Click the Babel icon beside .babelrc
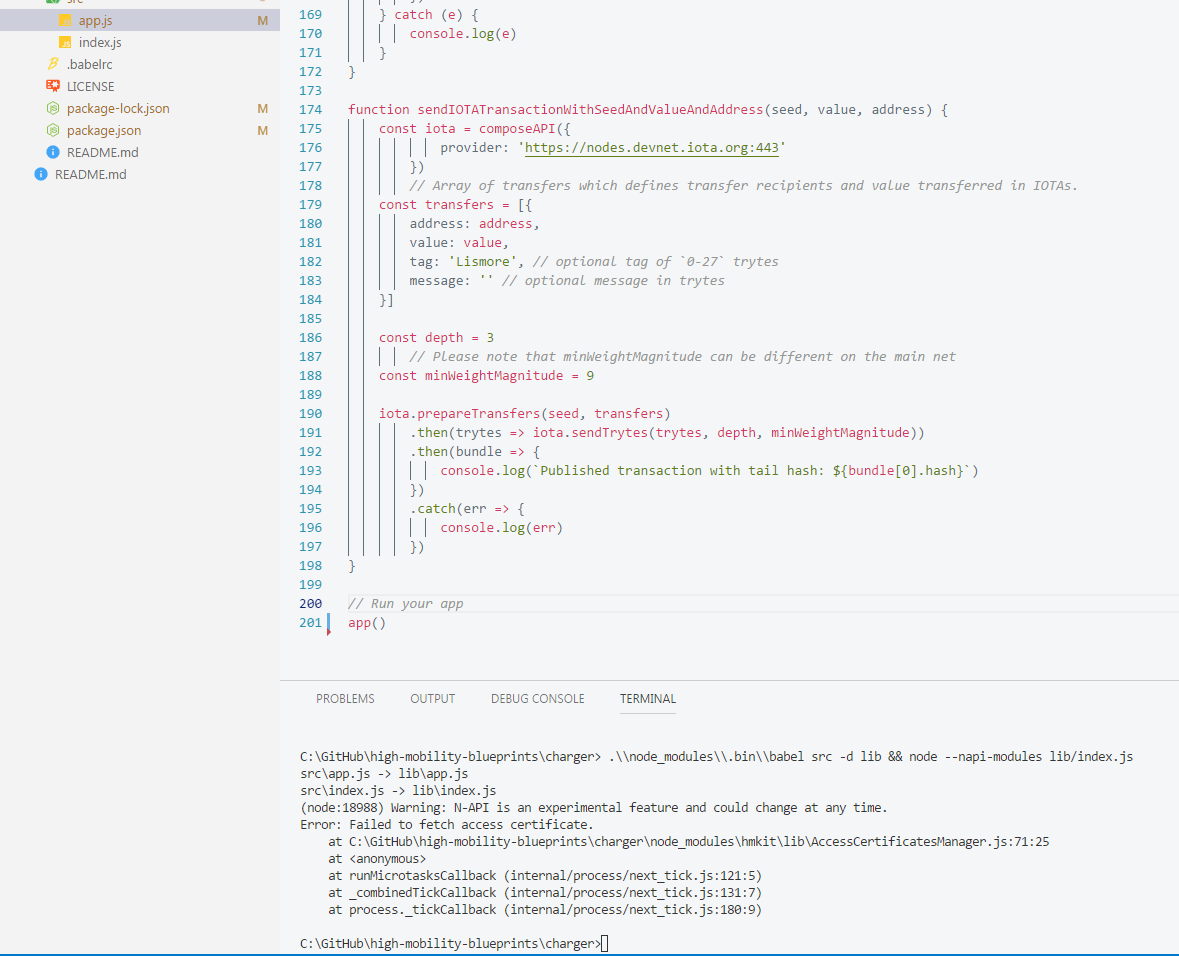 tap(53, 64)
